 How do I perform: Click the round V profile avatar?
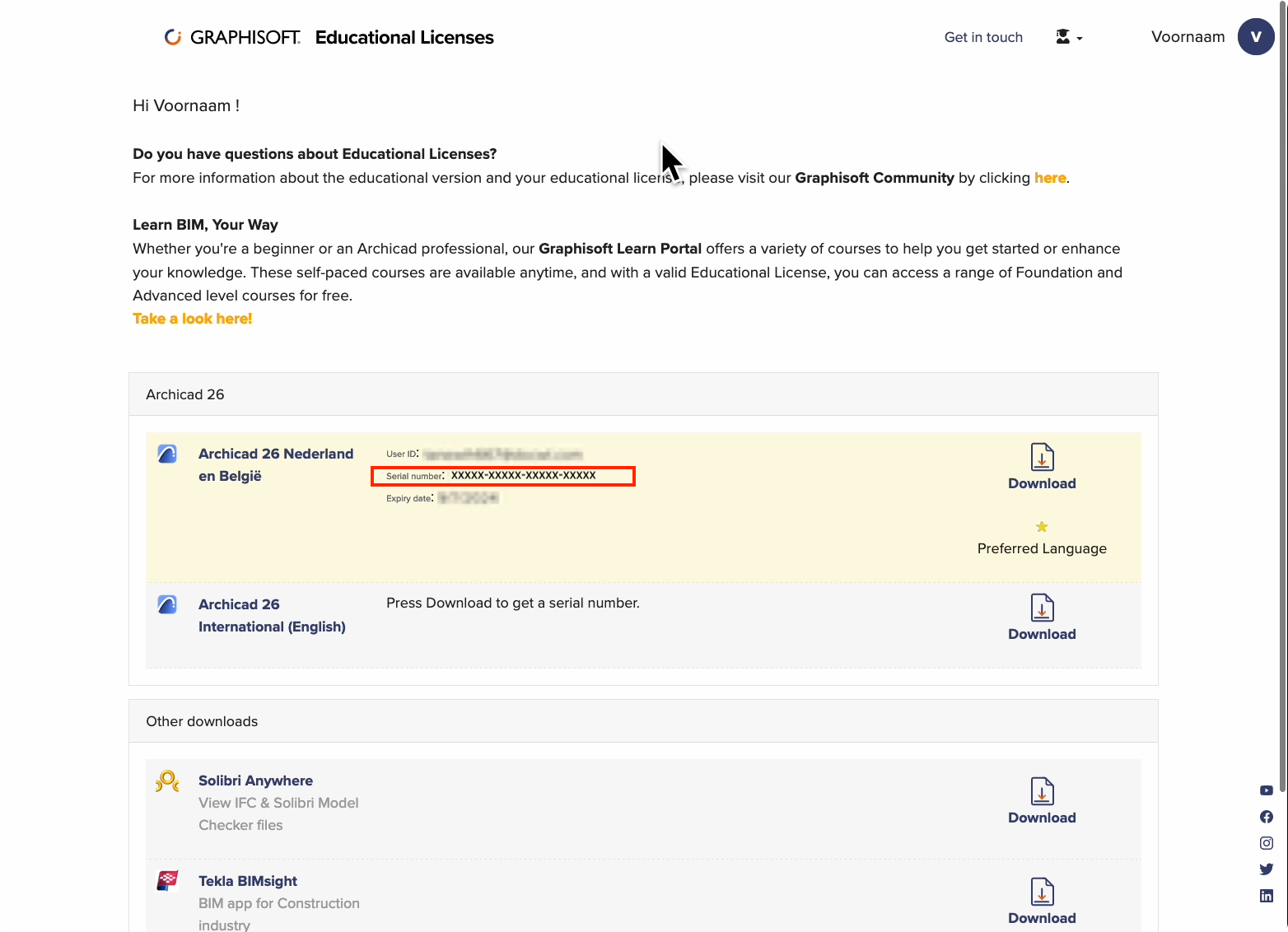pyautogui.click(x=1256, y=37)
